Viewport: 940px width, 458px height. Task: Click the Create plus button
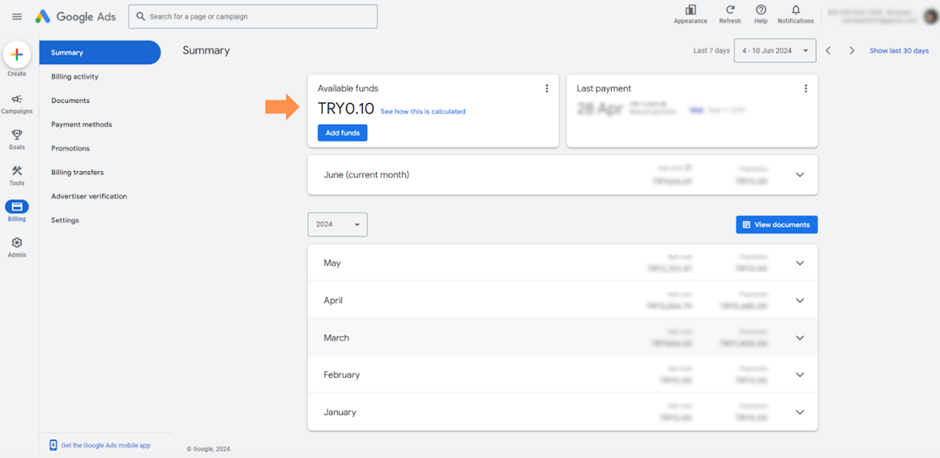click(17, 55)
